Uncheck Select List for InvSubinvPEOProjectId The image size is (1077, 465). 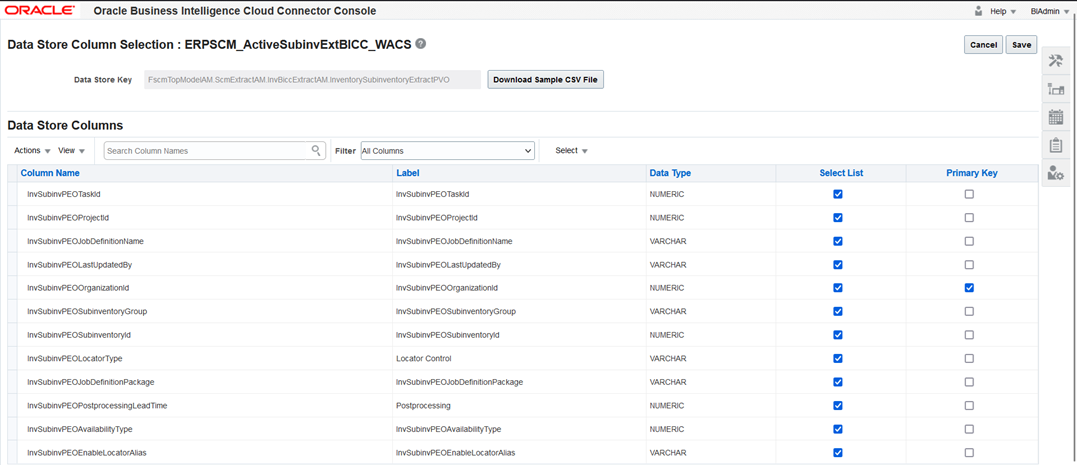click(x=837, y=218)
